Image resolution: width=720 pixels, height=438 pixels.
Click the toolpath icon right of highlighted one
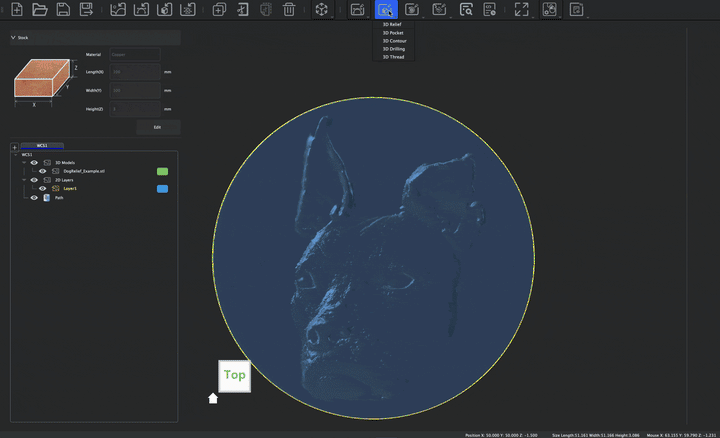[412, 9]
